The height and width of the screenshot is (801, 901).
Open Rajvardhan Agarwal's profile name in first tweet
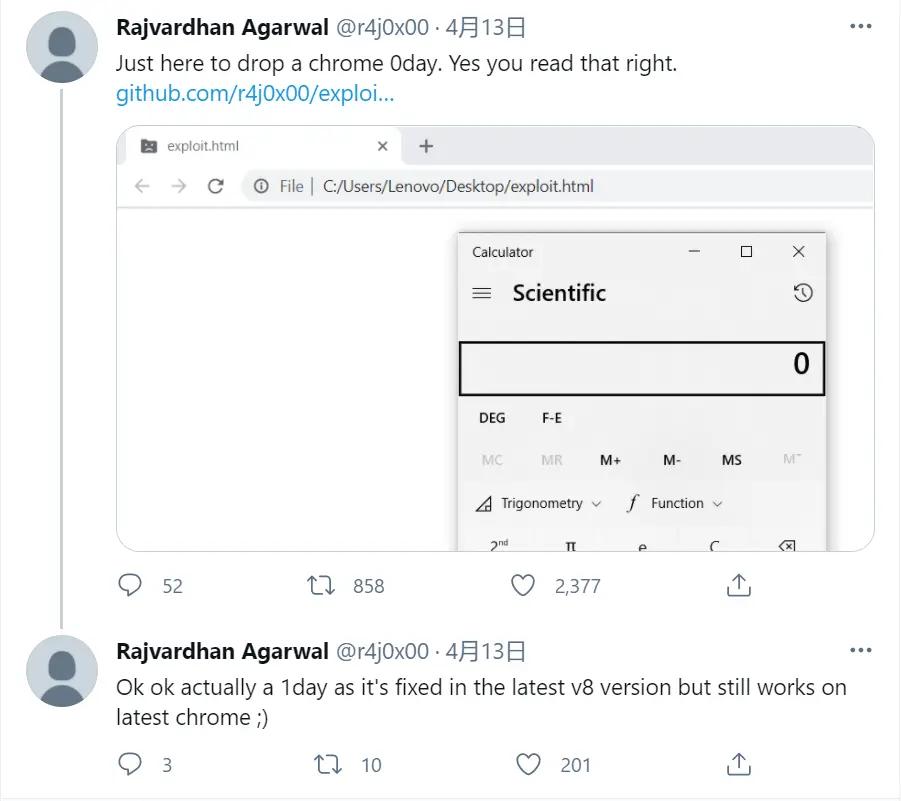pyautogui.click(x=222, y=28)
